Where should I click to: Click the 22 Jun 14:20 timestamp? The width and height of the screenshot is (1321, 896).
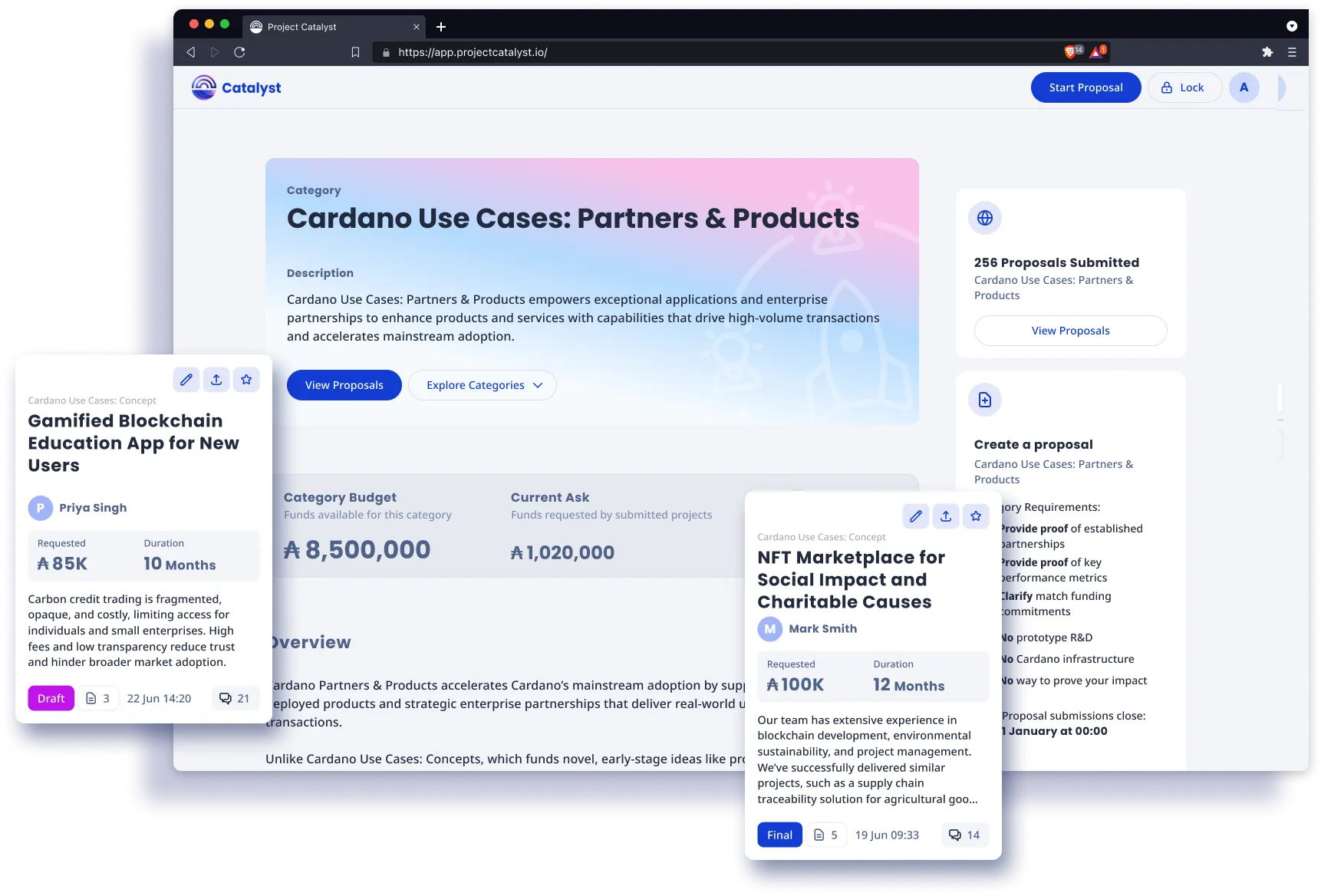(159, 698)
